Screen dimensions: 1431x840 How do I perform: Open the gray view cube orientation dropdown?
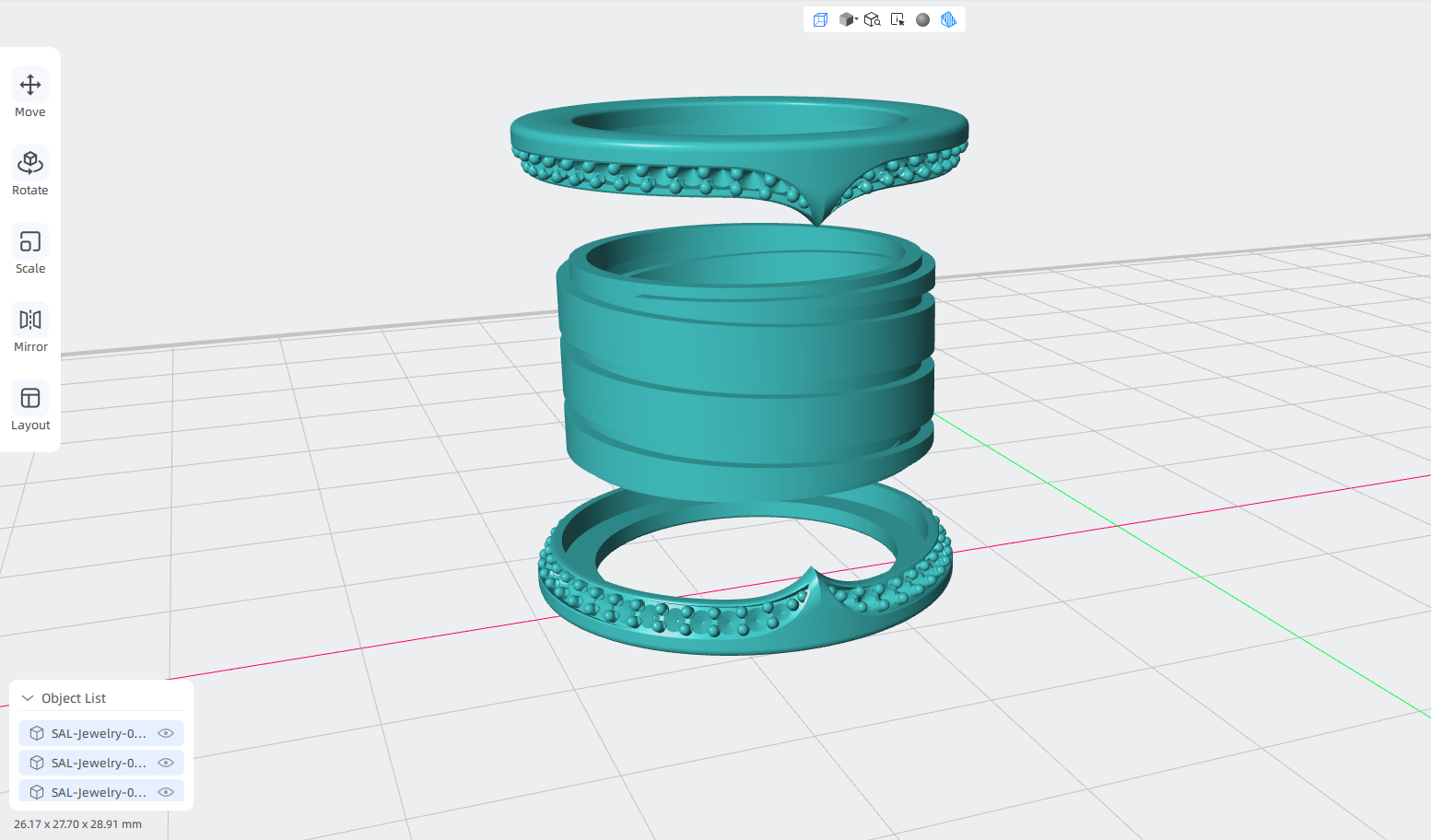pos(848,19)
